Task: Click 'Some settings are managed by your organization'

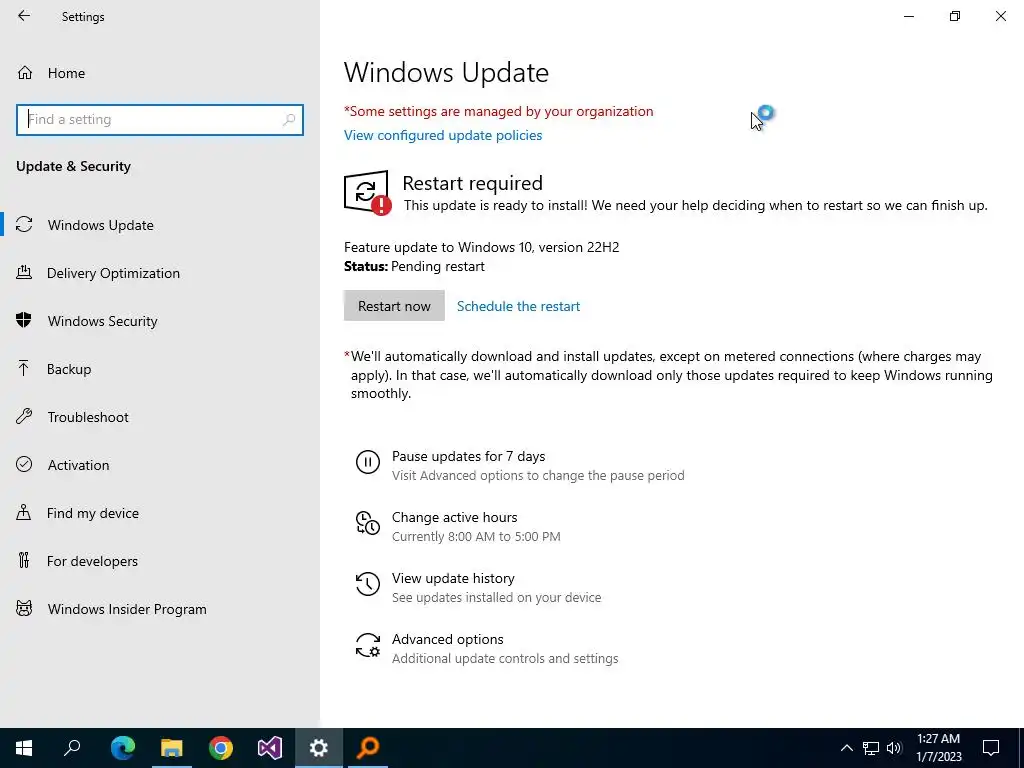Action: tap(498, 111)
